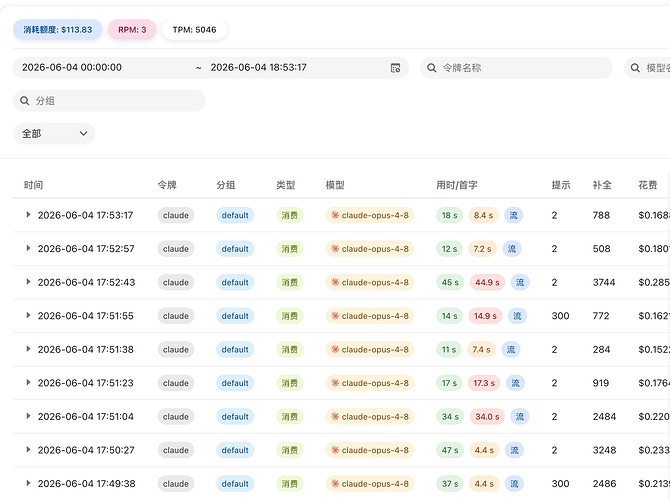Open the calendar icon in date range

pyautogui.click(x=395, y=68)
